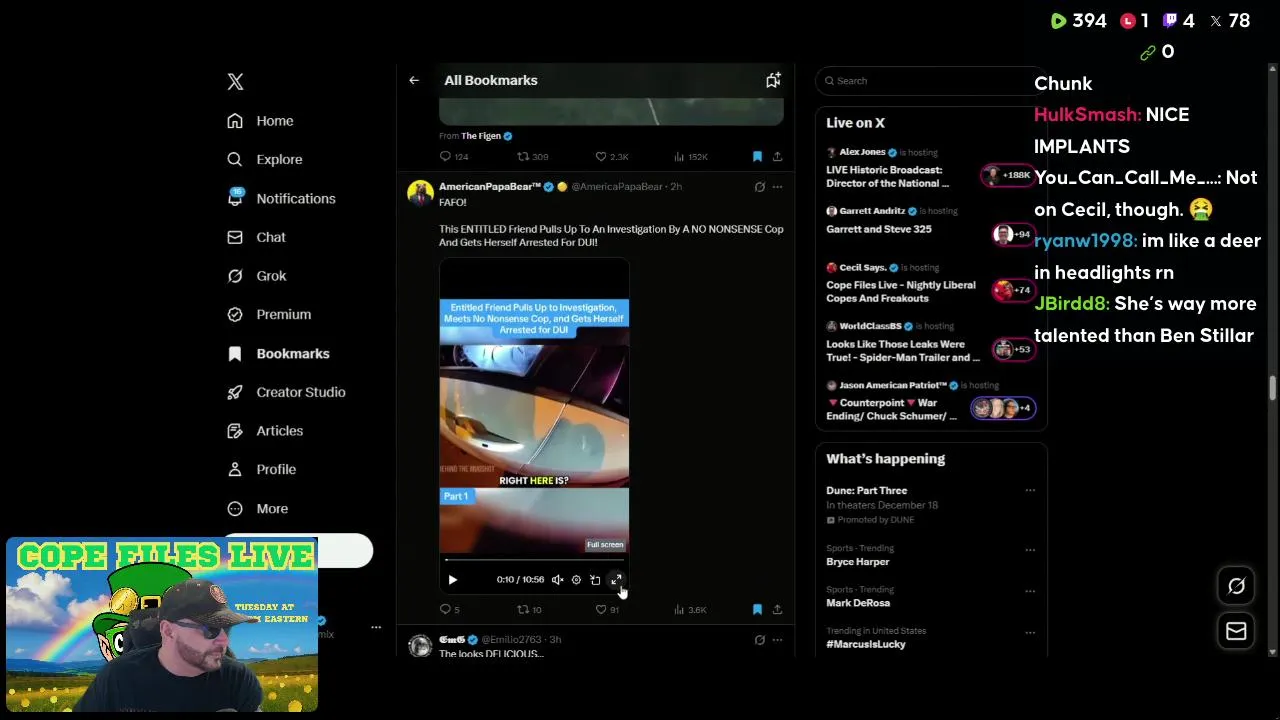Viewport: 1280px width, 720px height.
Task: View analytics showing 3.6K views
Action: pos(690,609)
